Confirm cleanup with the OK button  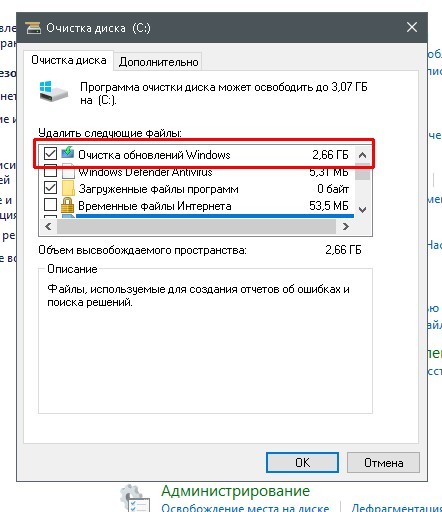pyautogui.click(x=302, y=462)
